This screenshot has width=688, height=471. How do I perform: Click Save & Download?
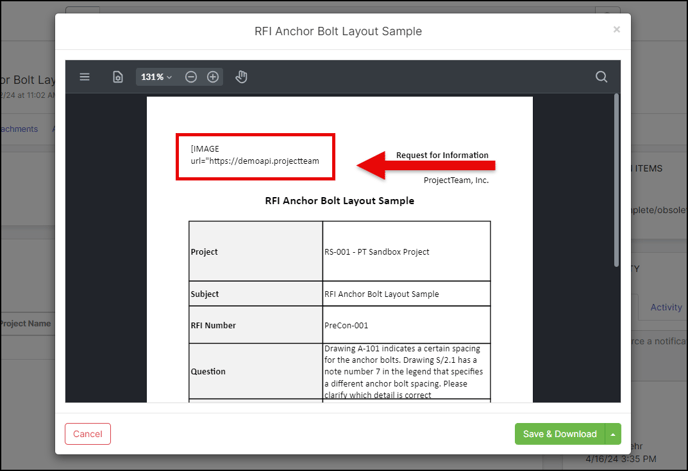560,434
